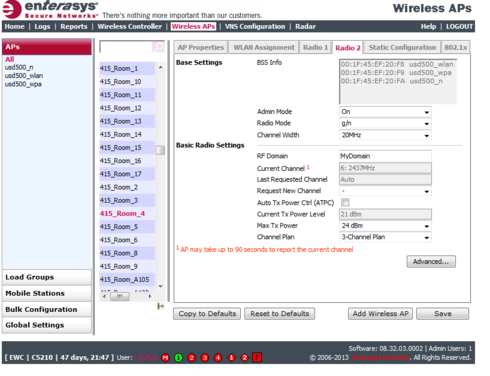Open the highlighted Wireless APs menu

tap(193, 27)
